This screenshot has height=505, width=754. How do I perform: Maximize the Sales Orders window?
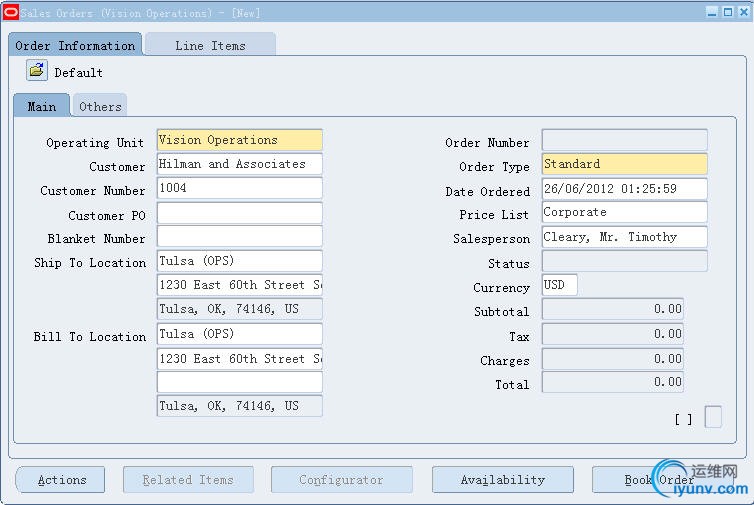728,12
